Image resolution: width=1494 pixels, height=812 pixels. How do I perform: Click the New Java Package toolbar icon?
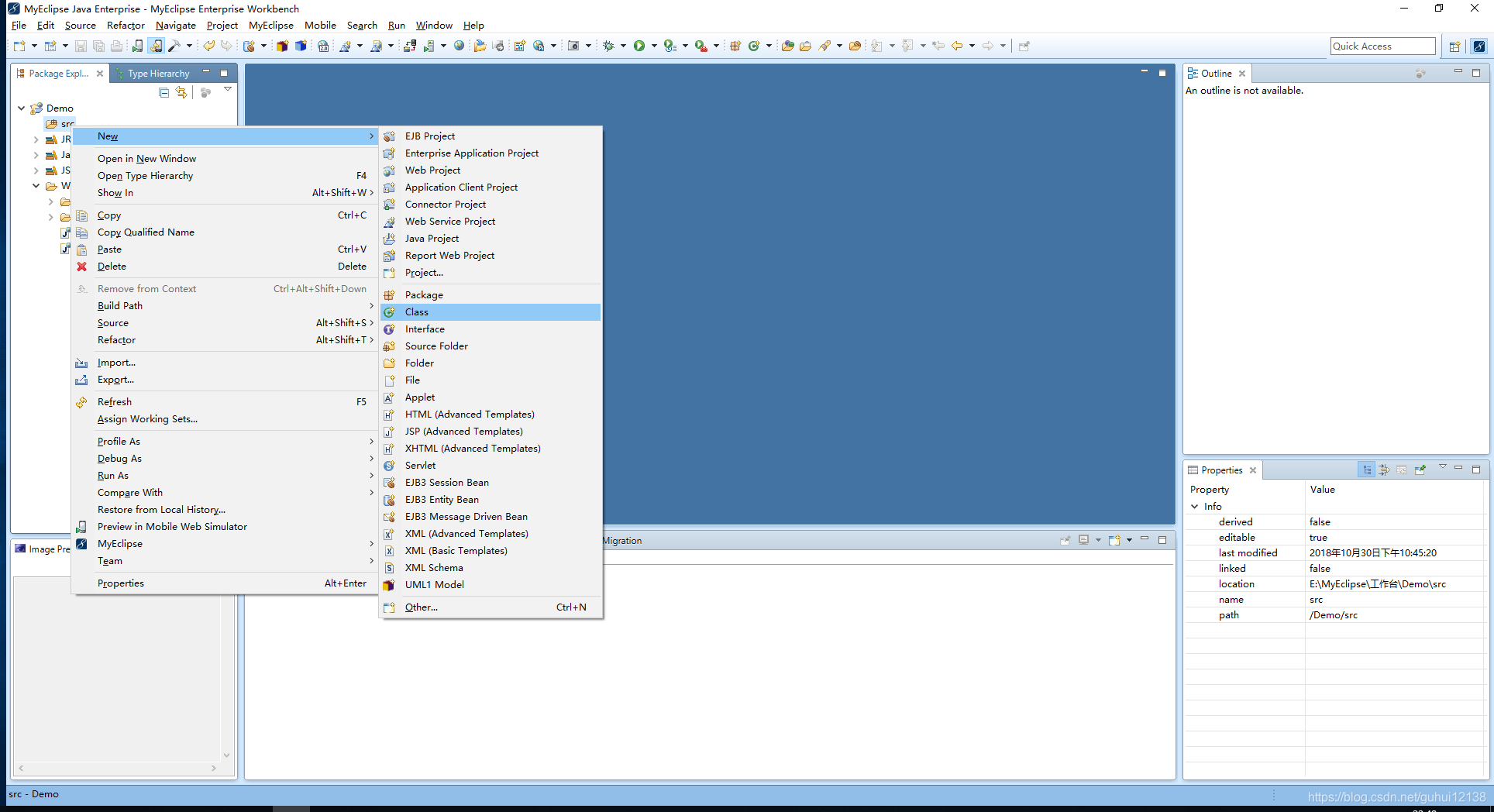click(x=735, y=46)
